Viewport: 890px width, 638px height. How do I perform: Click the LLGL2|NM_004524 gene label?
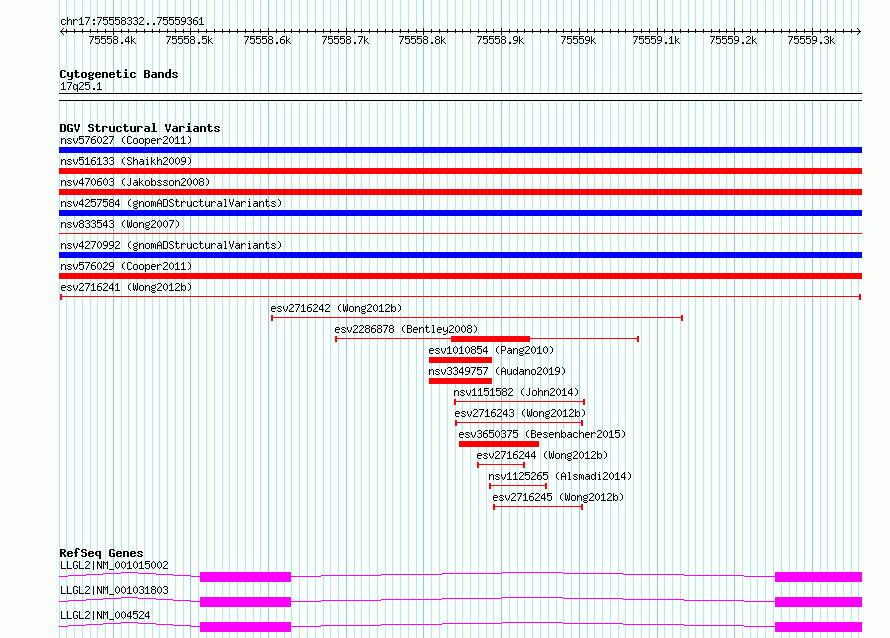point(105,615)
